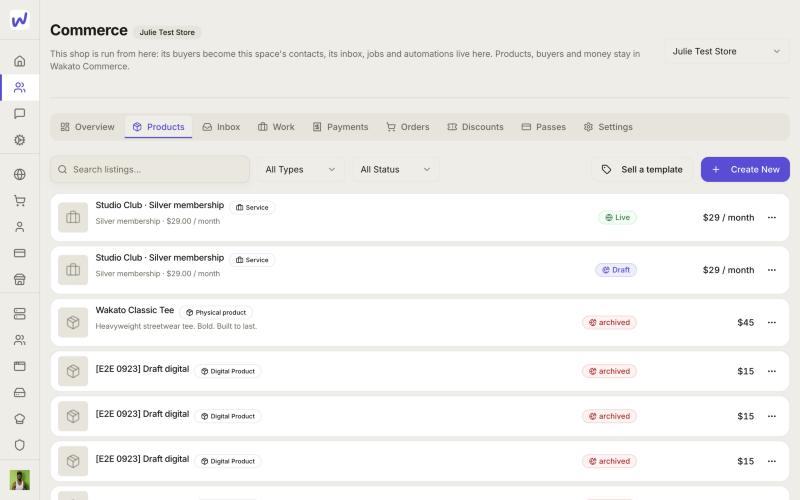Open the Home icon in sidebar

coord(19,61)
